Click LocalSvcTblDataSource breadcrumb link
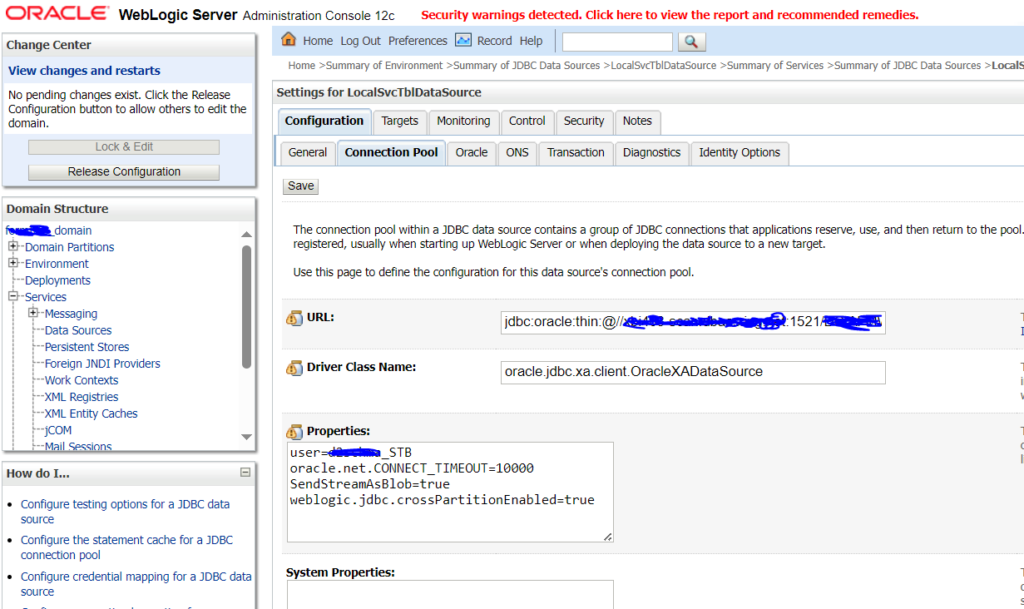Image resolution: width=1024 pixels, height=609 pixels. (x=664, y=65)
